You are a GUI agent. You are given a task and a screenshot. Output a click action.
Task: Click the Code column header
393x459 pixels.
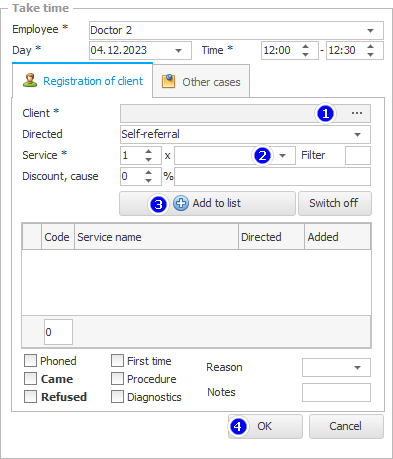click(57, 237)
